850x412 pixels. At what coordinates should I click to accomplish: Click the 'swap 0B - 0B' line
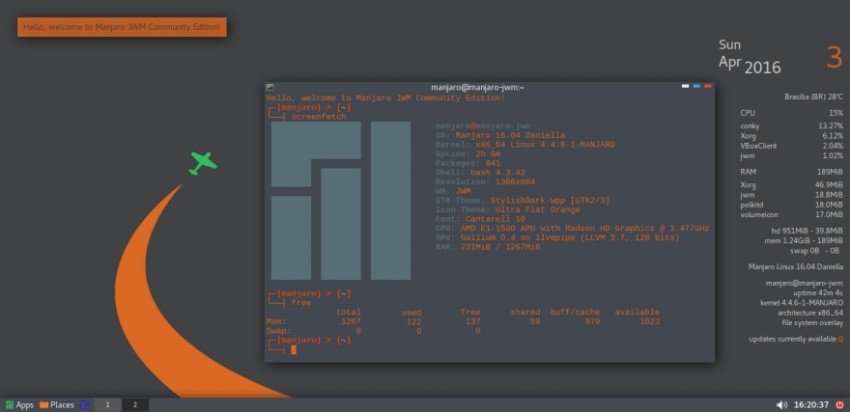coord(817,250)
